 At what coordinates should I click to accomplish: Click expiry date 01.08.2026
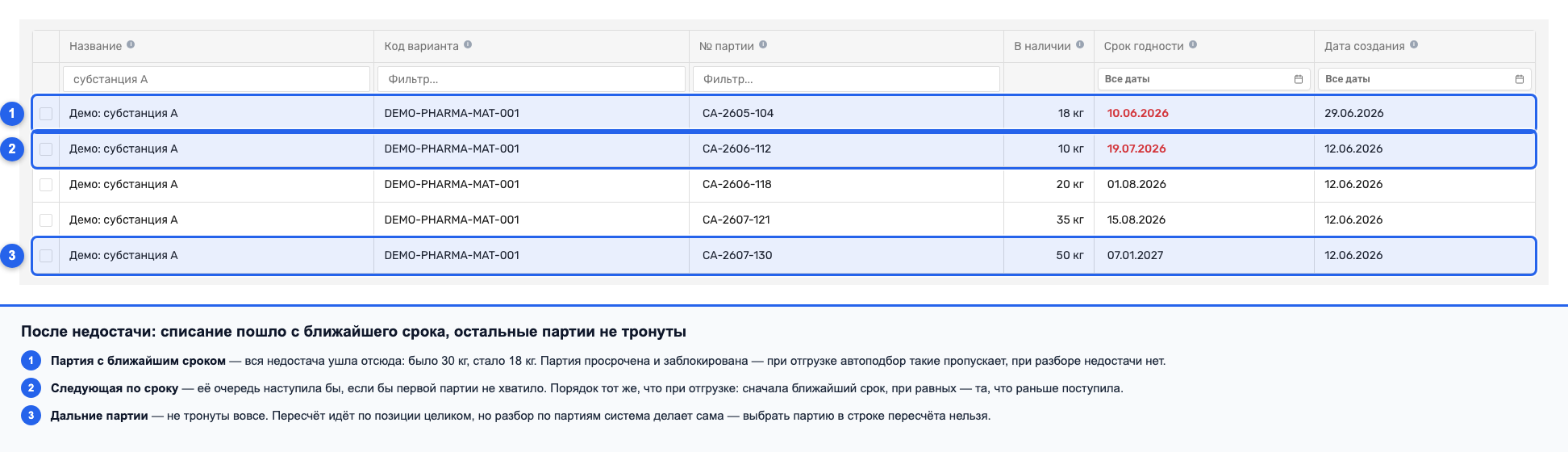[x=1136, y=184]
